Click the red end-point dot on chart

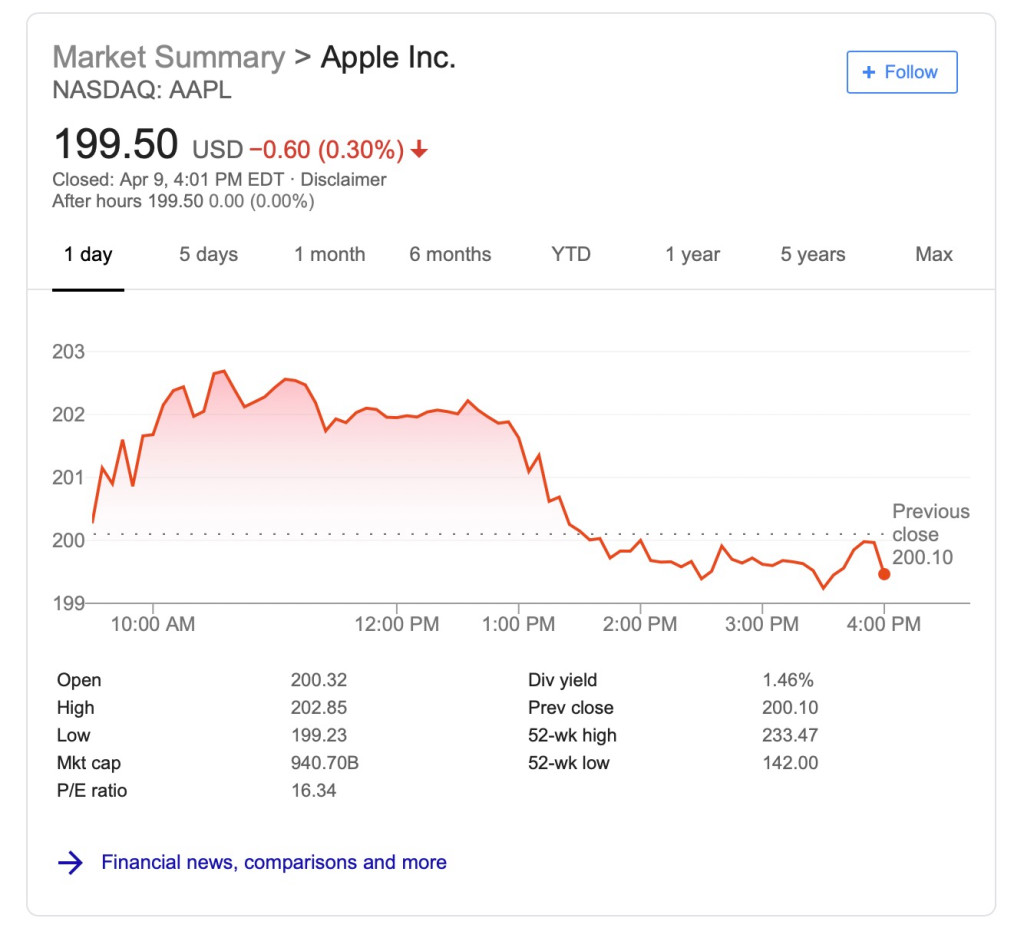[x=884, y=574]
